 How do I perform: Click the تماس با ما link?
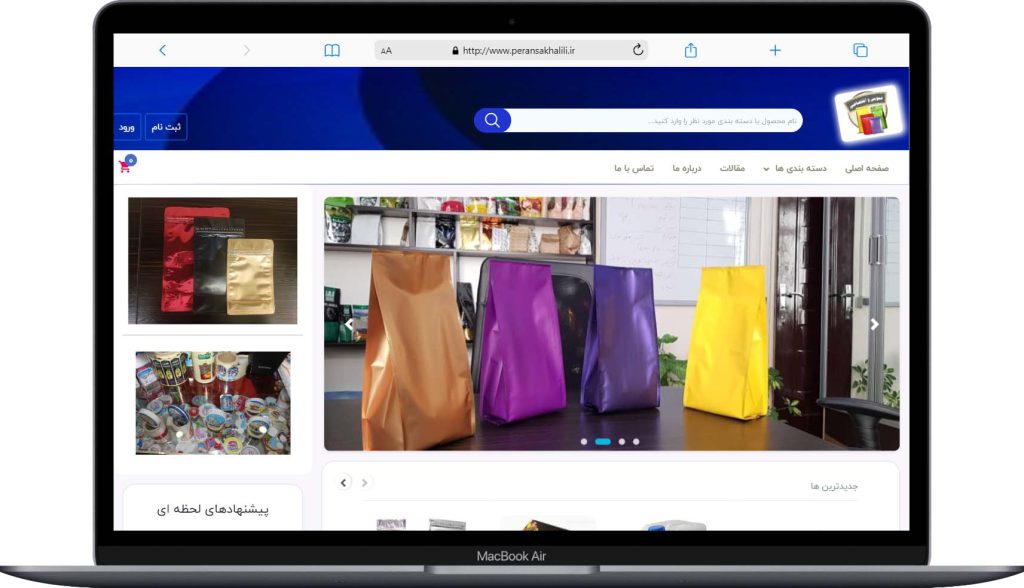coord(633,168)
